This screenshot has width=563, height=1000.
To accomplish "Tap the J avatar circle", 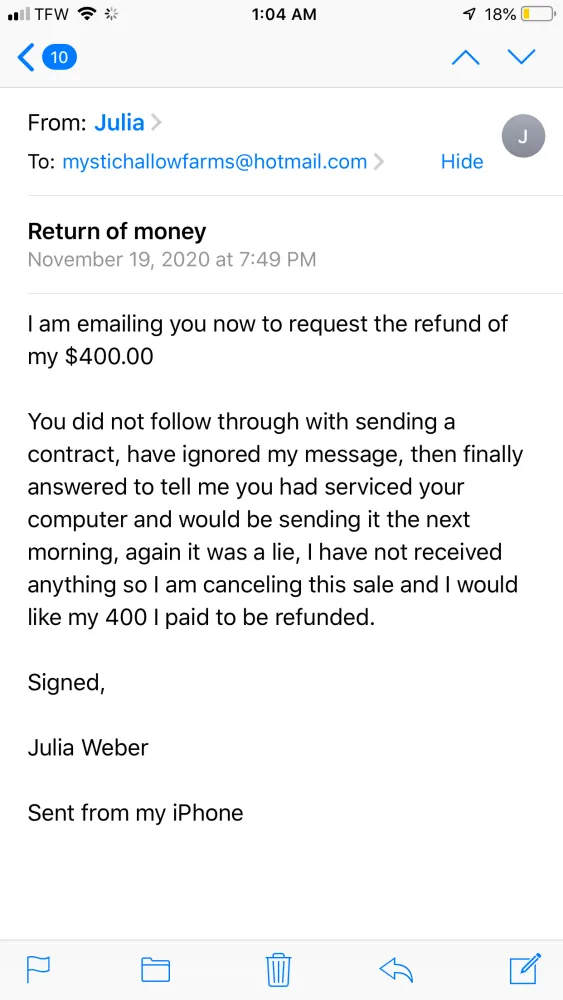I will coord(523,136).
